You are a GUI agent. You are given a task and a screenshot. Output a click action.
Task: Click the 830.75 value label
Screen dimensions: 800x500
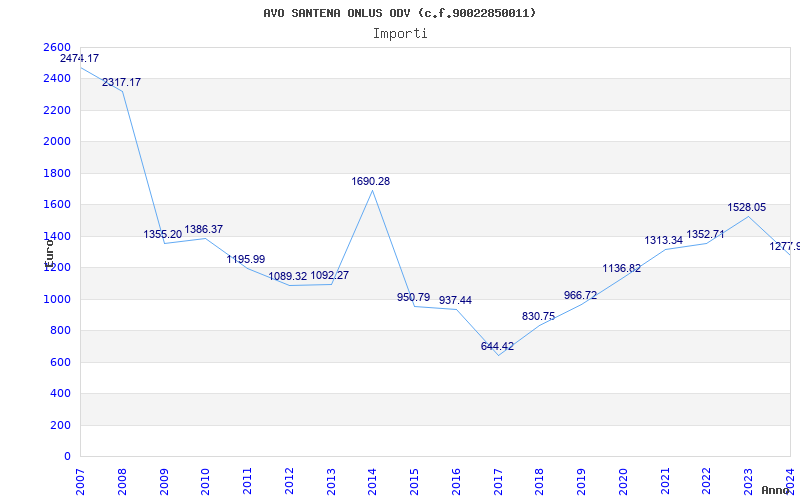(x=538, y=316)
